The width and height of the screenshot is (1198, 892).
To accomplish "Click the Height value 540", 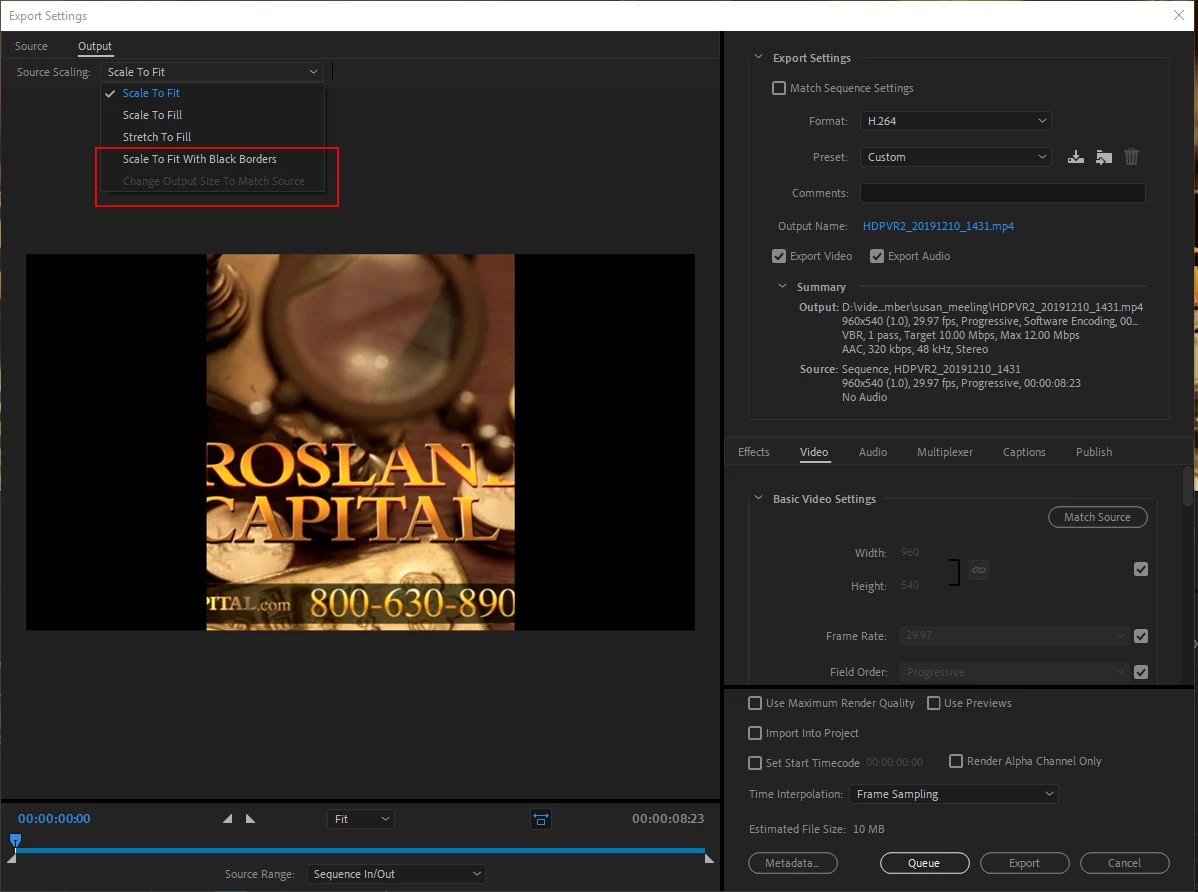I will [x=909, y=585].
